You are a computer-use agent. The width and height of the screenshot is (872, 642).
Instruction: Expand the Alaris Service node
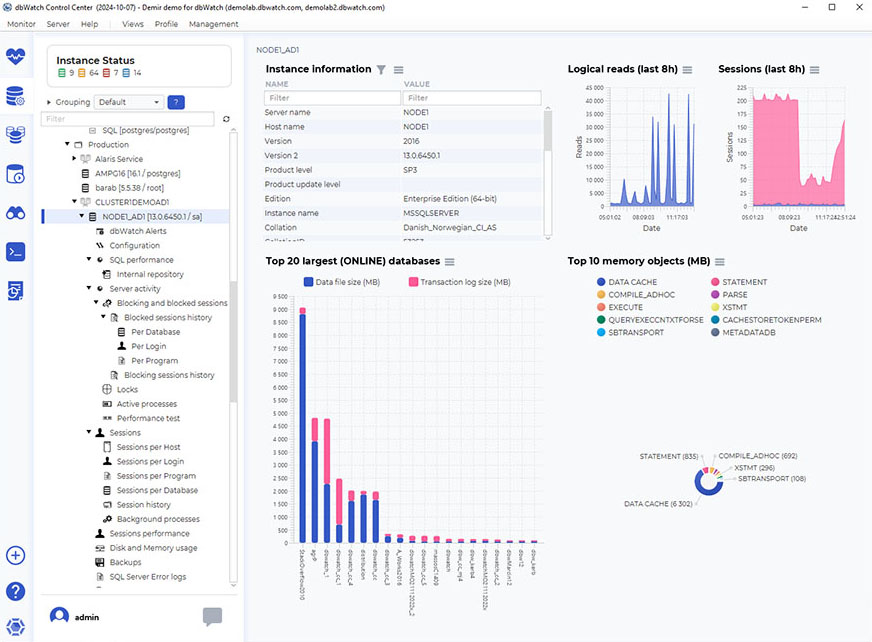tap(75, 159)
